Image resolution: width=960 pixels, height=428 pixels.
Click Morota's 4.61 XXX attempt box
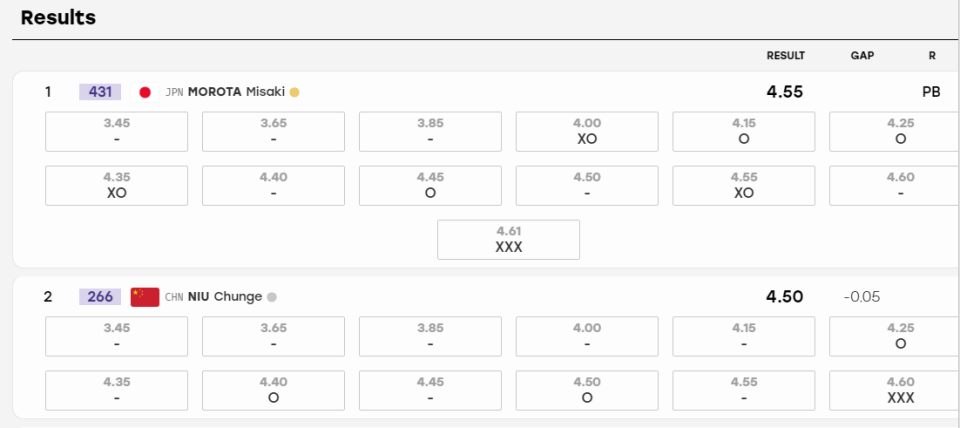click(508, 239)
